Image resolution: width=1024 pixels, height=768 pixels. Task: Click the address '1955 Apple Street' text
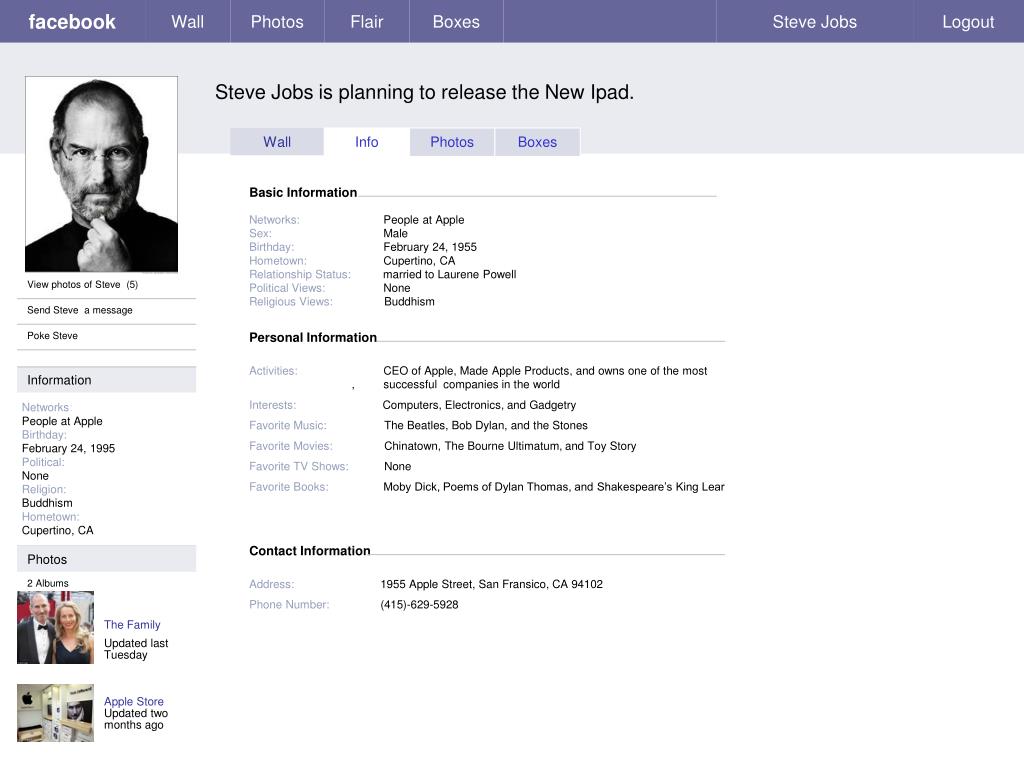click(491, 584)
